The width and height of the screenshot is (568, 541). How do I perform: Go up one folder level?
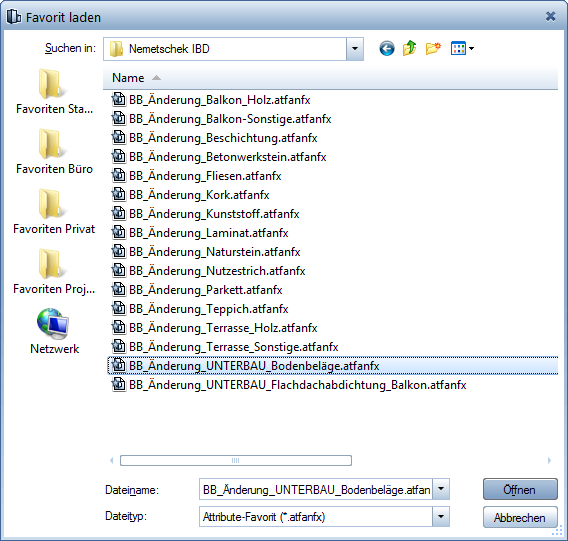click(x=409, y=48)
